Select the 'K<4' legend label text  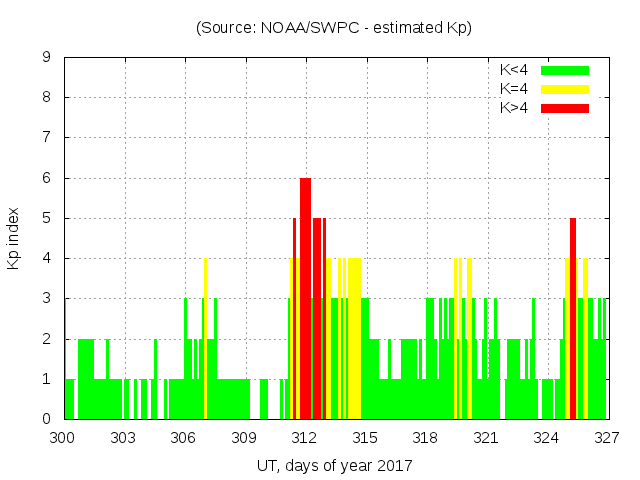point(514,70)
